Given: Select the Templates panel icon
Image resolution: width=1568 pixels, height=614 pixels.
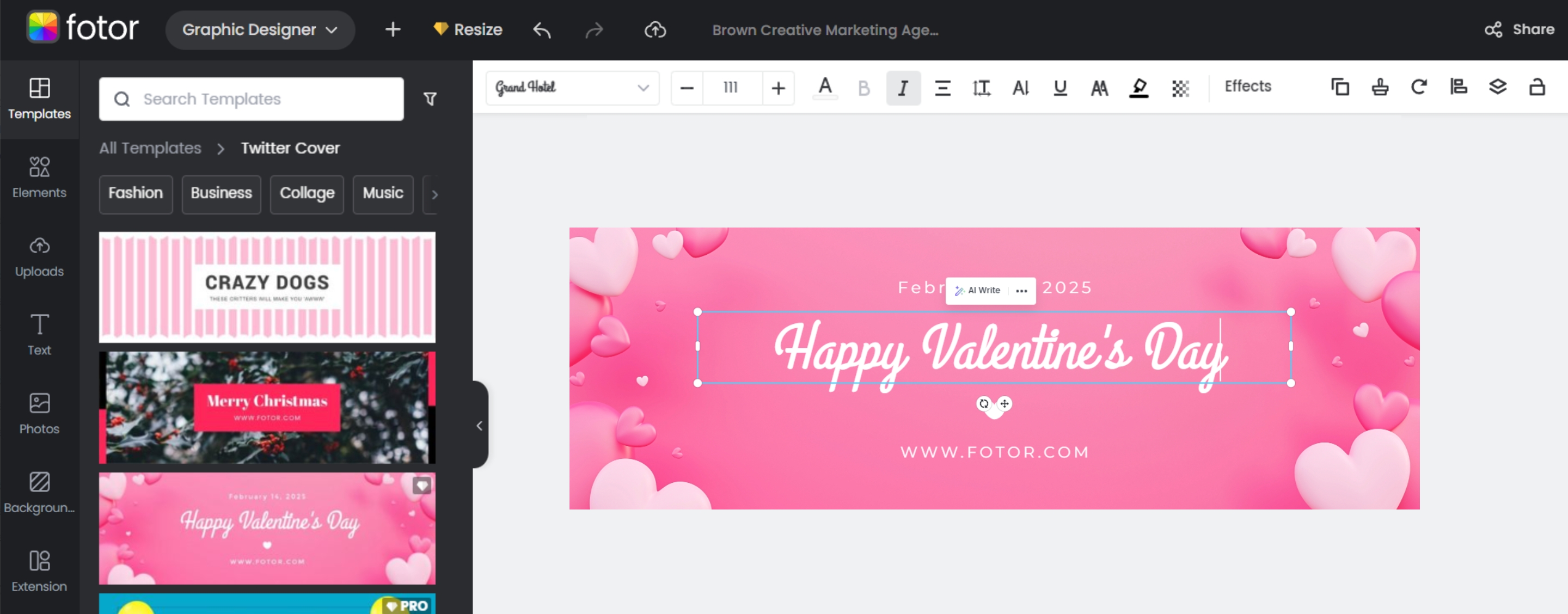Looking at the screenshot, I should coord(39,99).
